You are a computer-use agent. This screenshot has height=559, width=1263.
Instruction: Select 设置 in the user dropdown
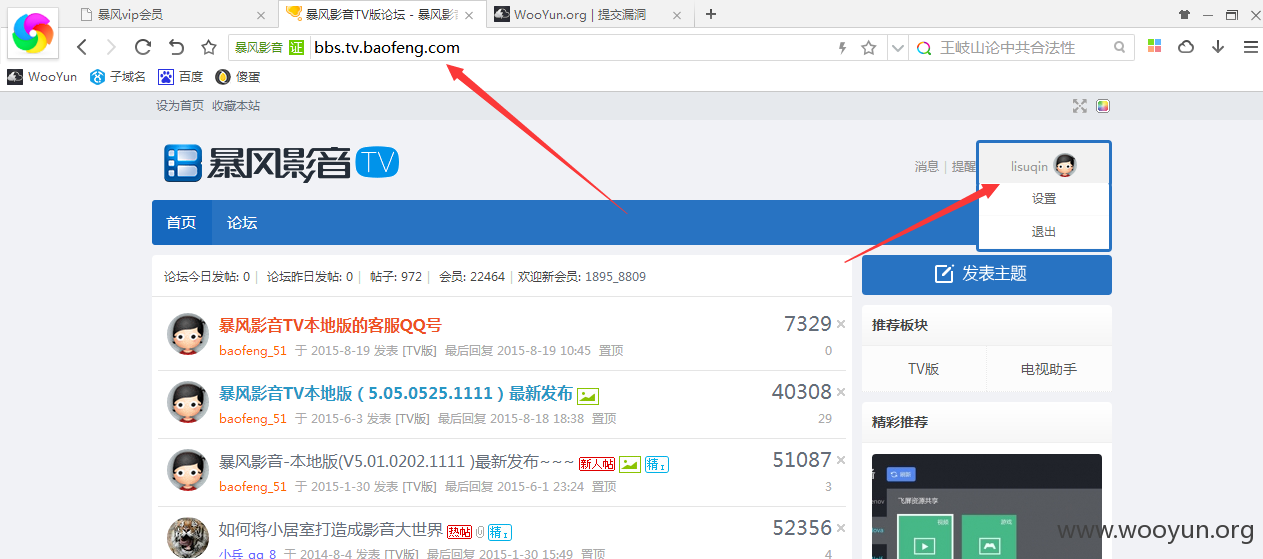point(1044,199)
